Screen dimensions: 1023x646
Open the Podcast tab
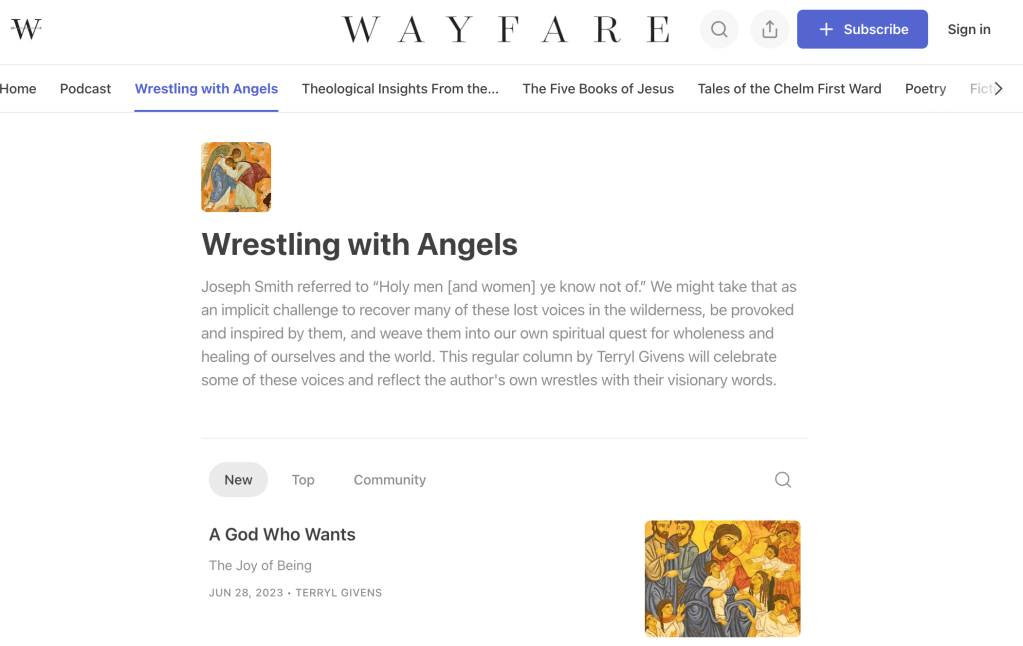(x=85, y=89)
